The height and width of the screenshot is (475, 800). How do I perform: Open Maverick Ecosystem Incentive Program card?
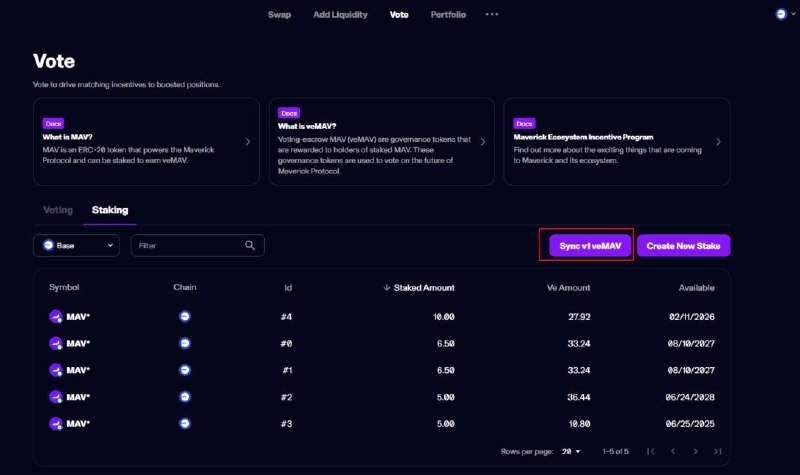click(617, 141)
